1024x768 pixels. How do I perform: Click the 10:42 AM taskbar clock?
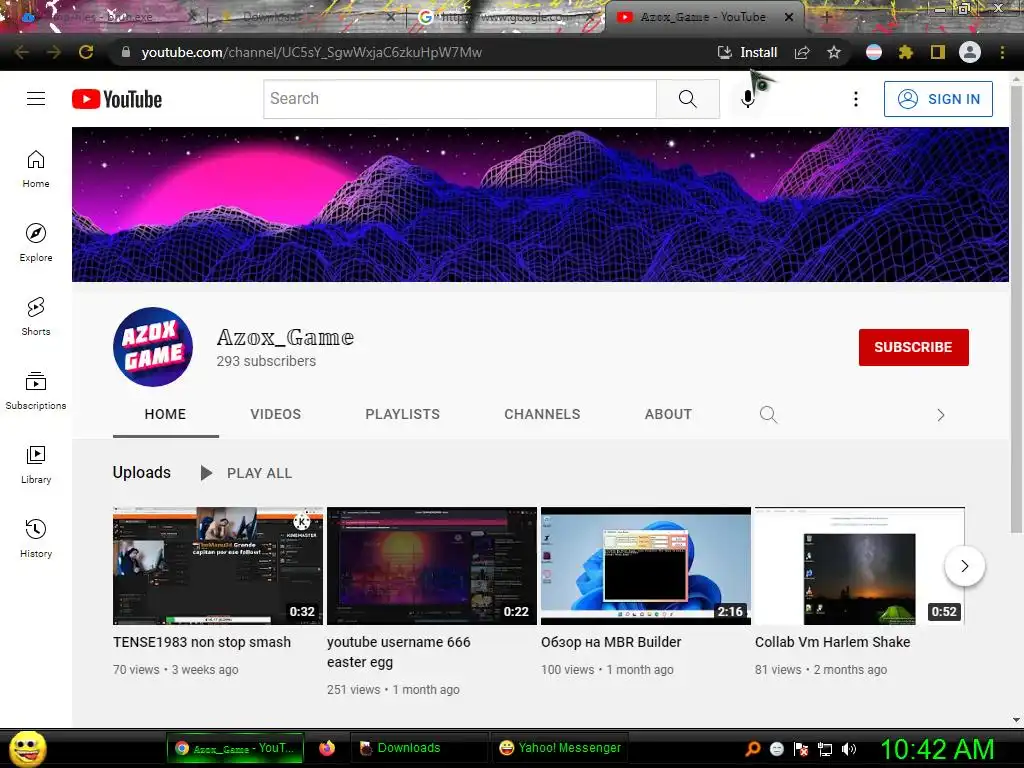[937, 749]
